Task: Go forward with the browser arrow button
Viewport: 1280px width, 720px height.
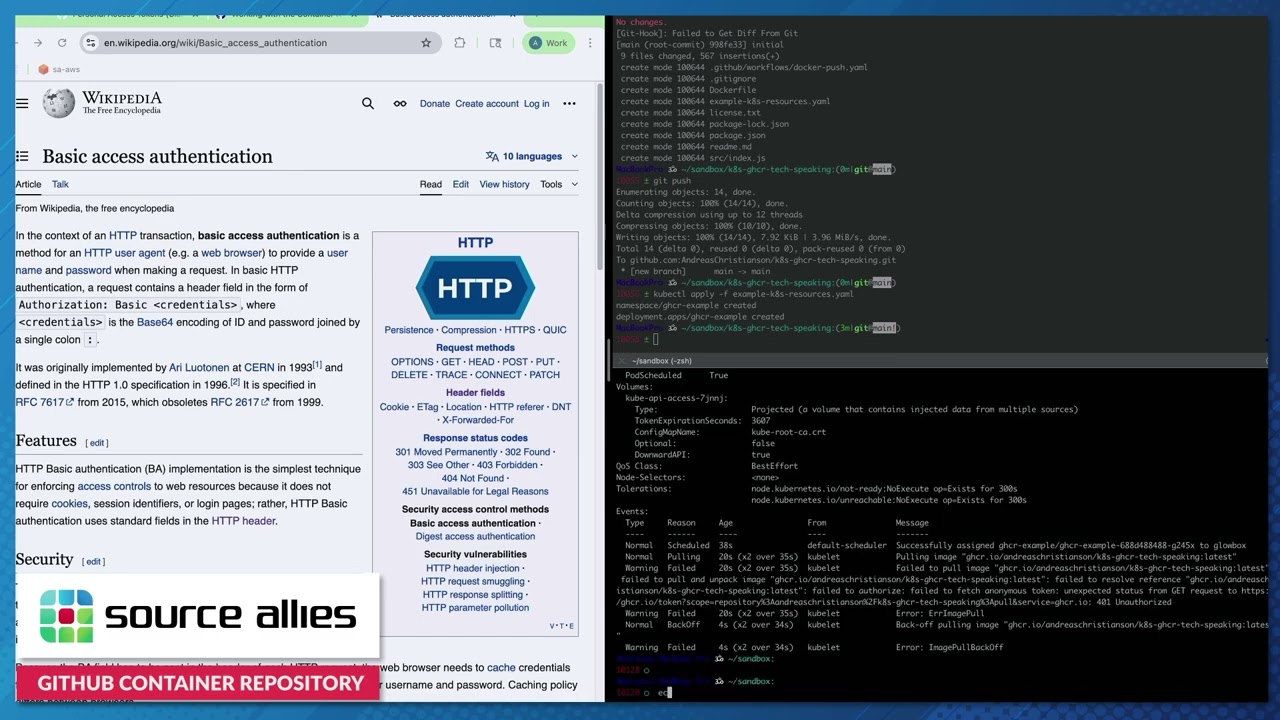Action: (x=38, y=43)
